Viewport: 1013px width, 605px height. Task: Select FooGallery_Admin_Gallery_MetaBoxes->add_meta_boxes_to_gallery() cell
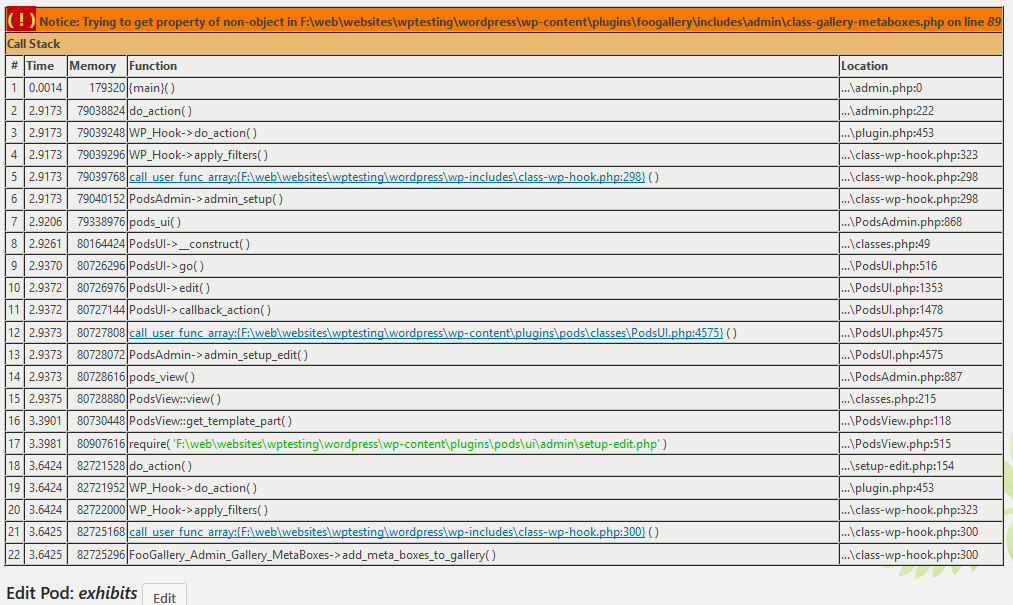pos(483,555)
